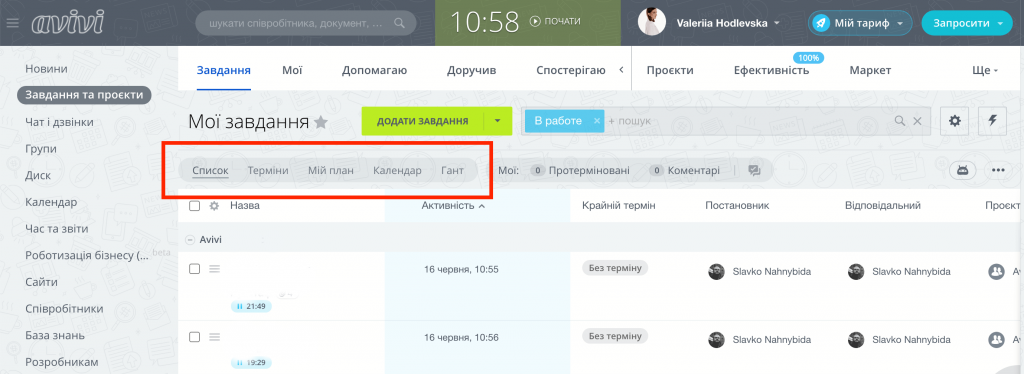Open Чат і дзвінки in the sidebar

tap(59, 122)
